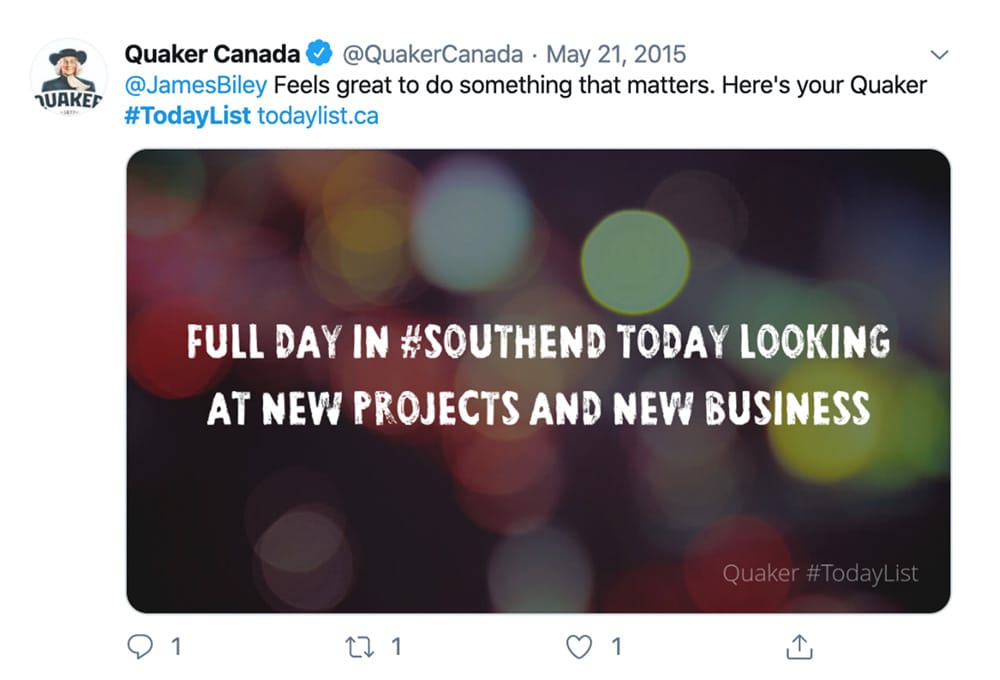Open the Quaker logo profile avatar

click(69, 79)
